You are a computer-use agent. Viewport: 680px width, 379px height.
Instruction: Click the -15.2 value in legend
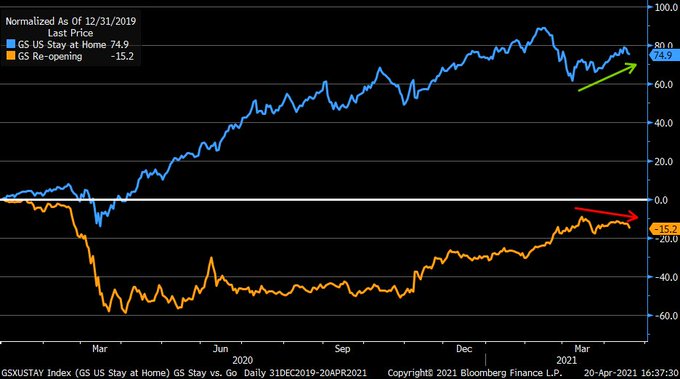point(122,56)
